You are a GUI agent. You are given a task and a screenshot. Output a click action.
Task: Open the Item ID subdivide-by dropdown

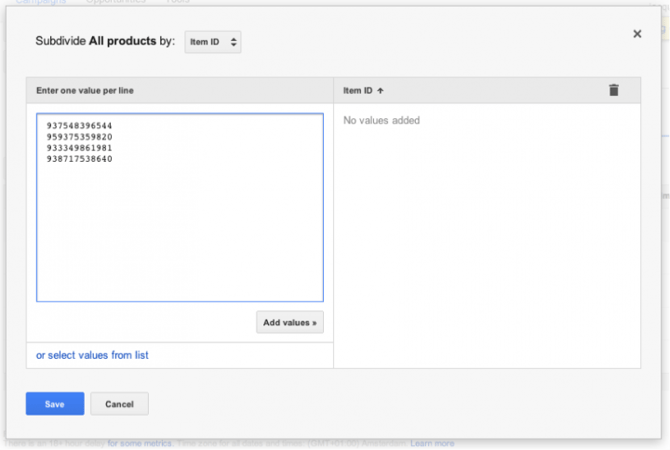pos(213,42)
